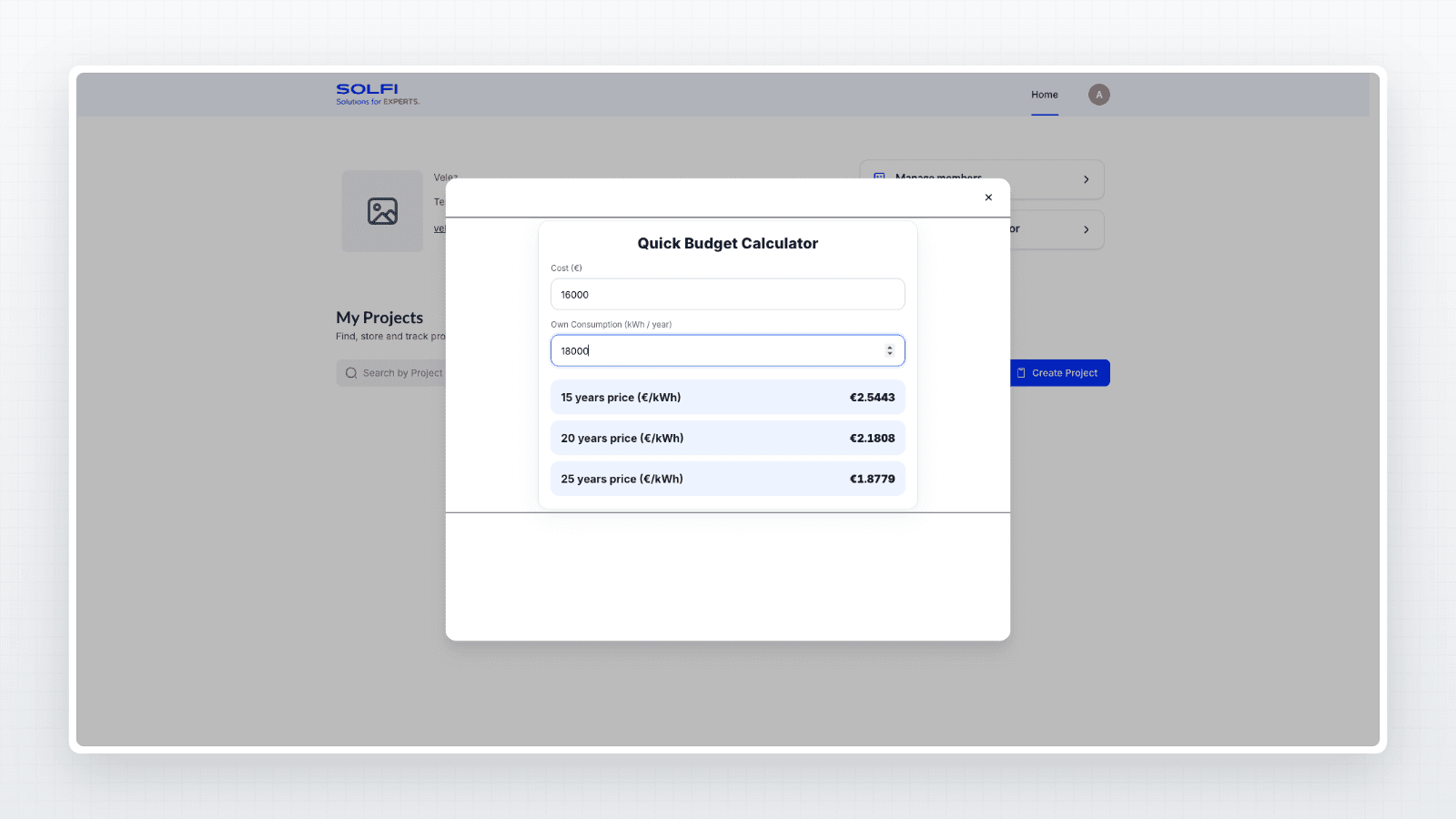Viewport: 1456px width, 819px height.
Task: Click the Manage members badge icon
Action: click(879, 178)
